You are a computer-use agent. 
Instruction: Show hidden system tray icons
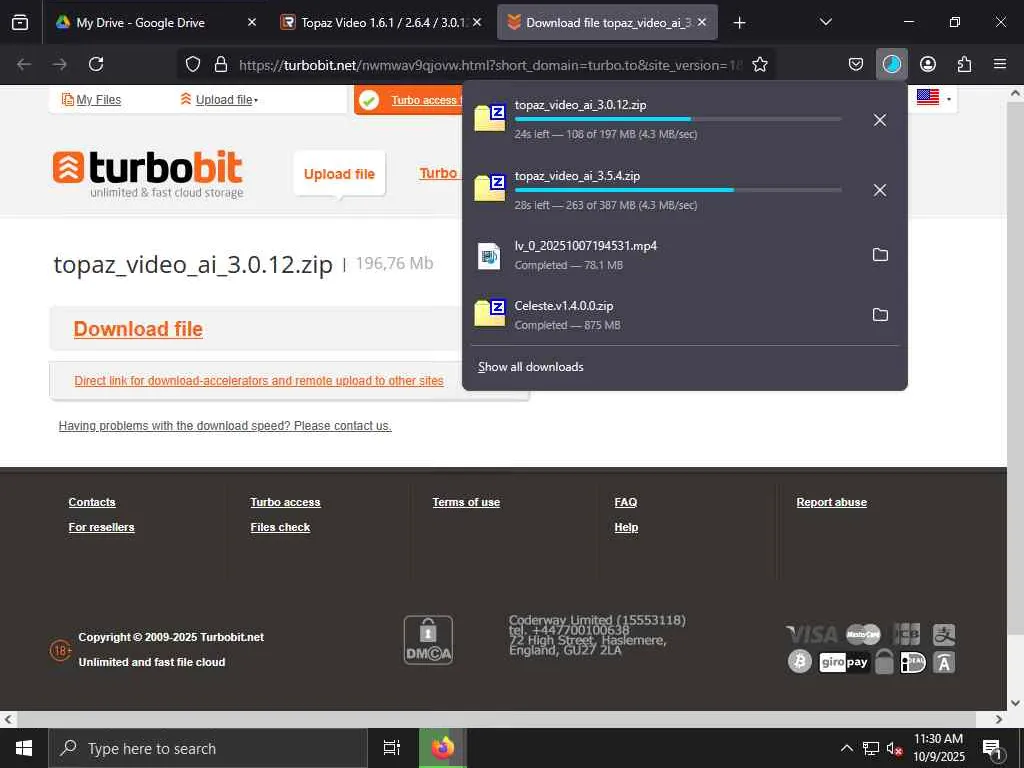(x=846, y=748)
